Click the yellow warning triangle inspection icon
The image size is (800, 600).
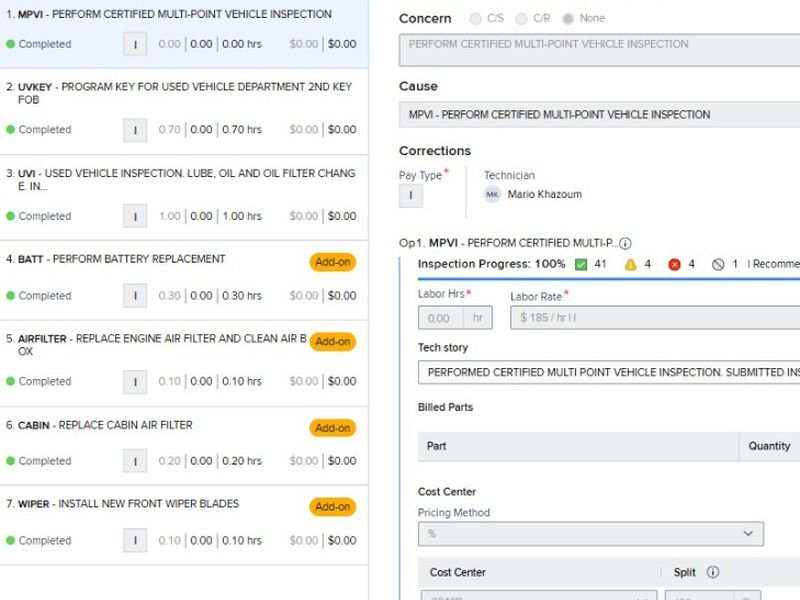pyautogui.click(x=631, y=264)
